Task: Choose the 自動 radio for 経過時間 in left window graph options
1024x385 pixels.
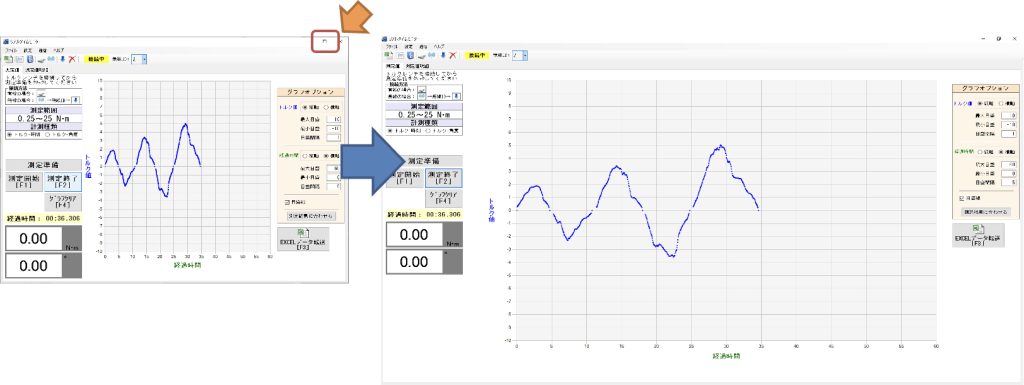Action: [x=306, y=156]
